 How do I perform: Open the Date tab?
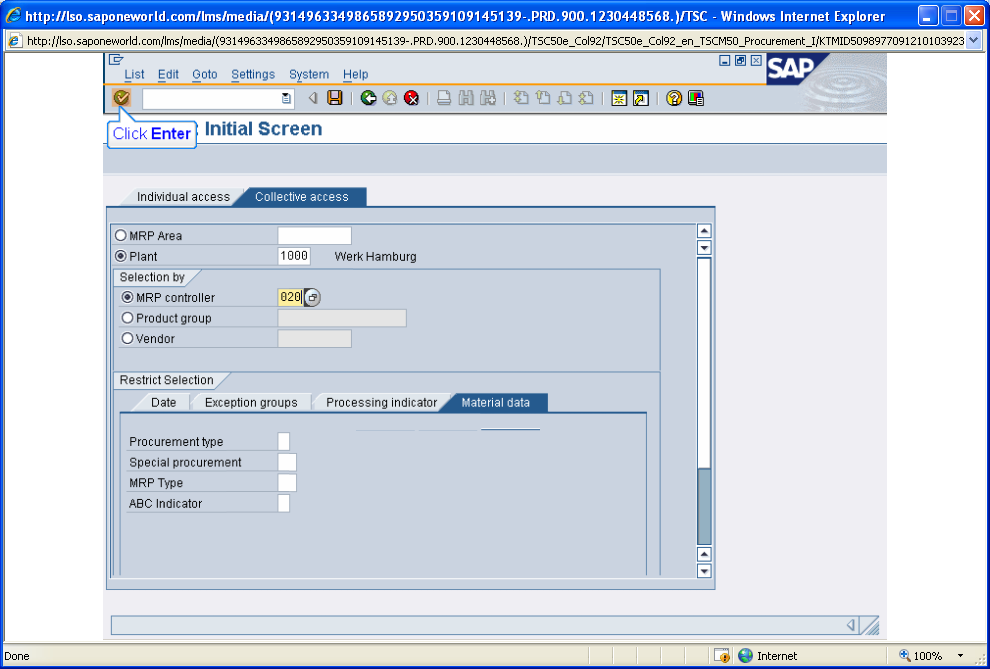tap(164, 403)
